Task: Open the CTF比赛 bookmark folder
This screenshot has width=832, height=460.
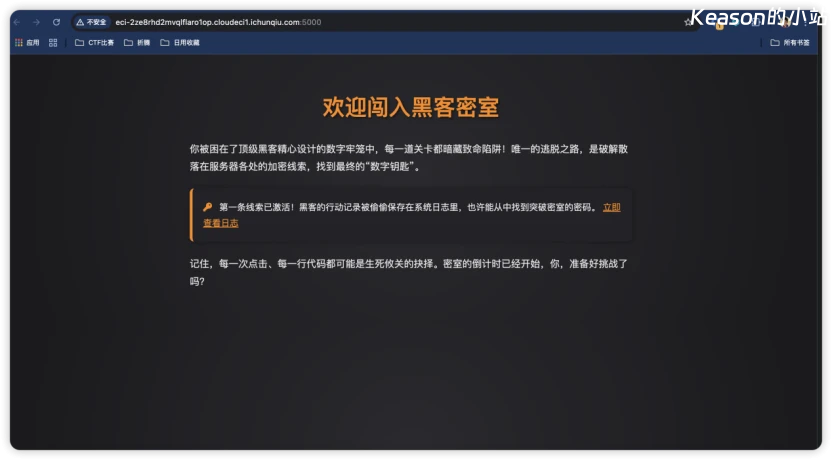Action: [95, 43]
